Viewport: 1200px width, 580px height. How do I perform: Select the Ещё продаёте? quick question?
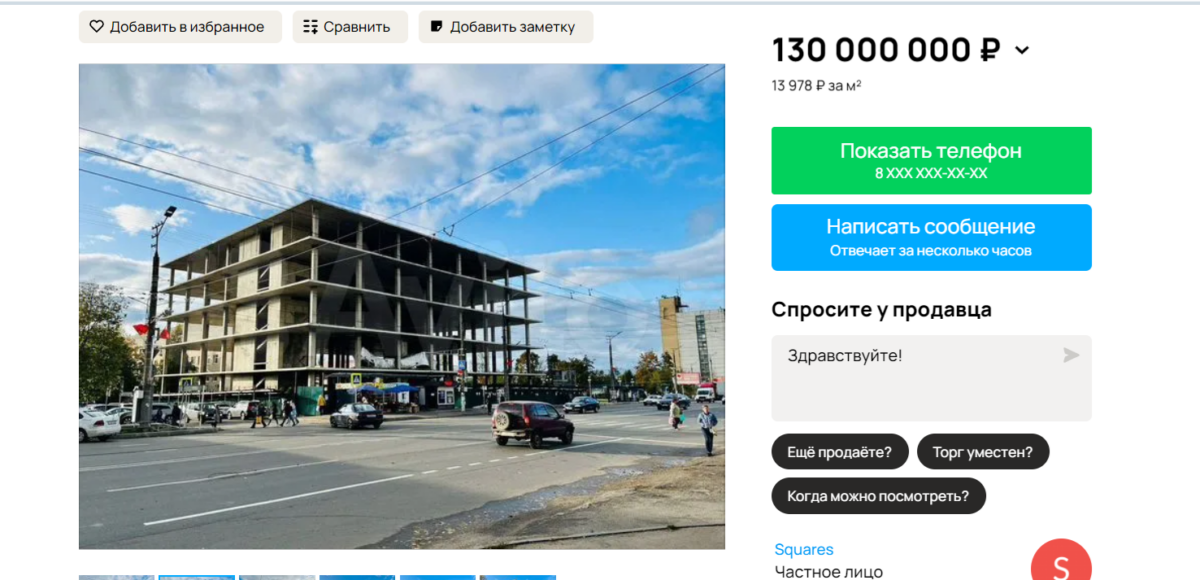pyautogui.click(x=839, y=452)
